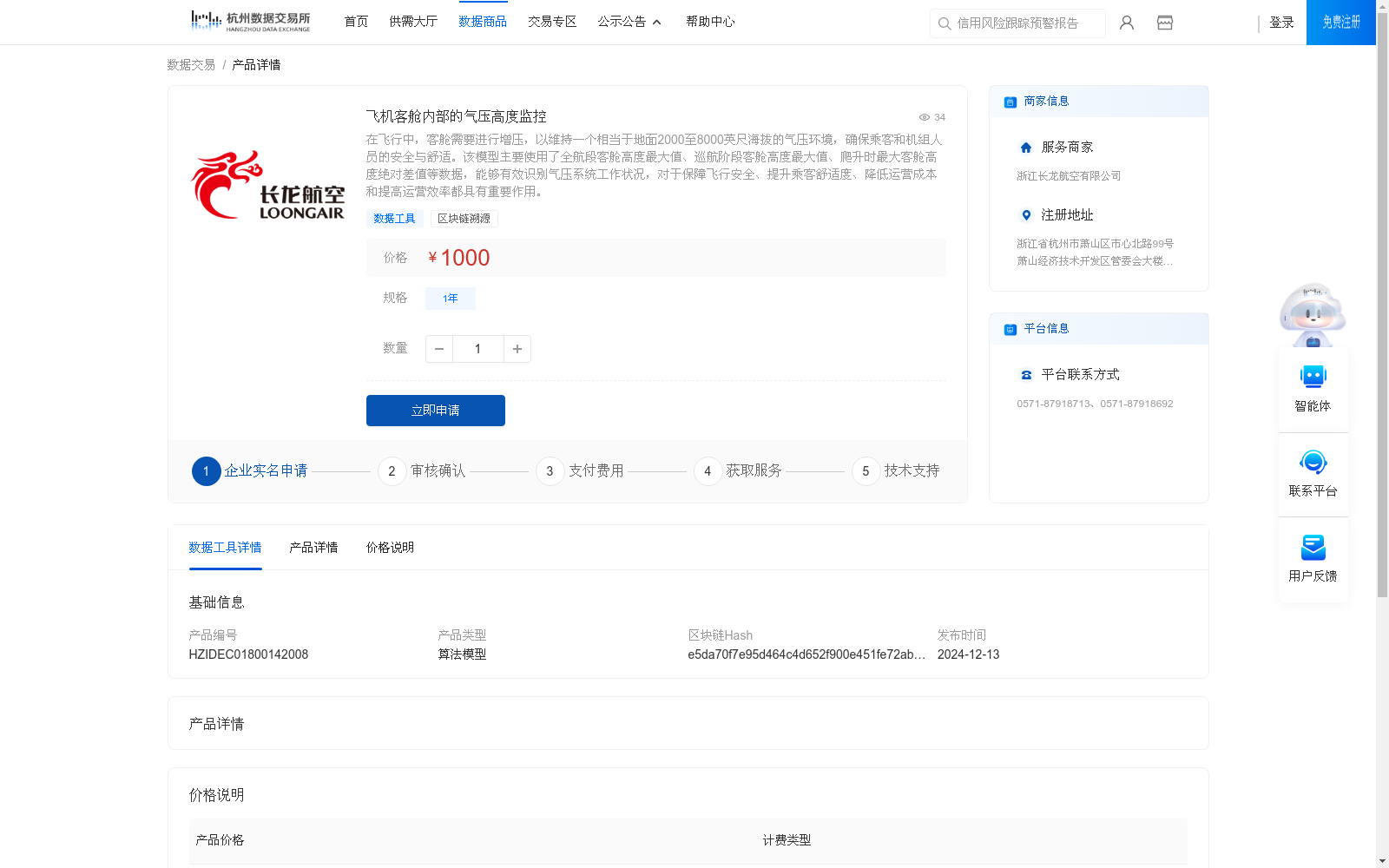Click product number HZIDEC01800142008
This screenshot has height=868, width=1389.
(x=248, y=654)
